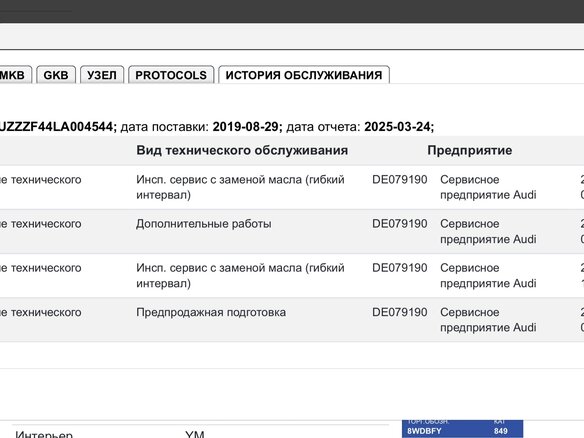Image resolution: width=584 pixels, height=438 pixels.
Task: Click the VIN text ending LA004544
Action: (58, 127)
